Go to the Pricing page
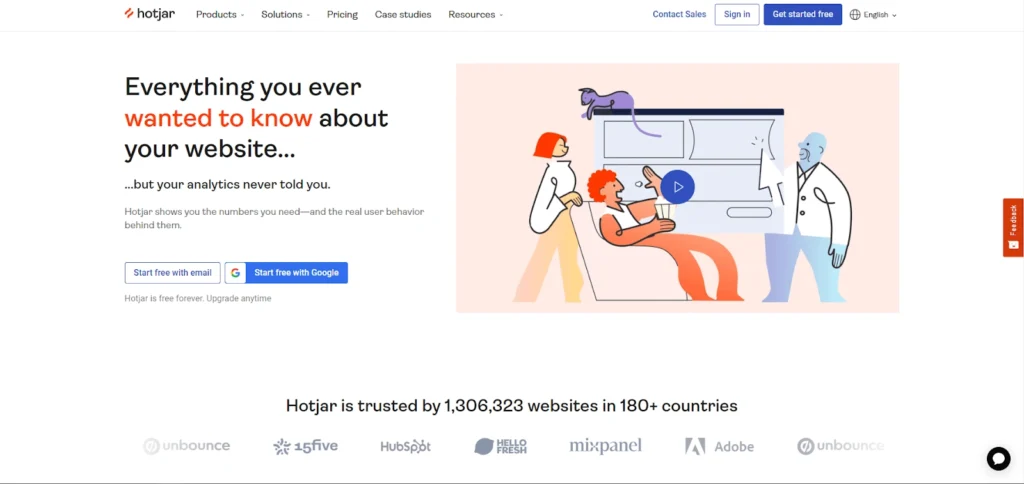 (342, 14)
